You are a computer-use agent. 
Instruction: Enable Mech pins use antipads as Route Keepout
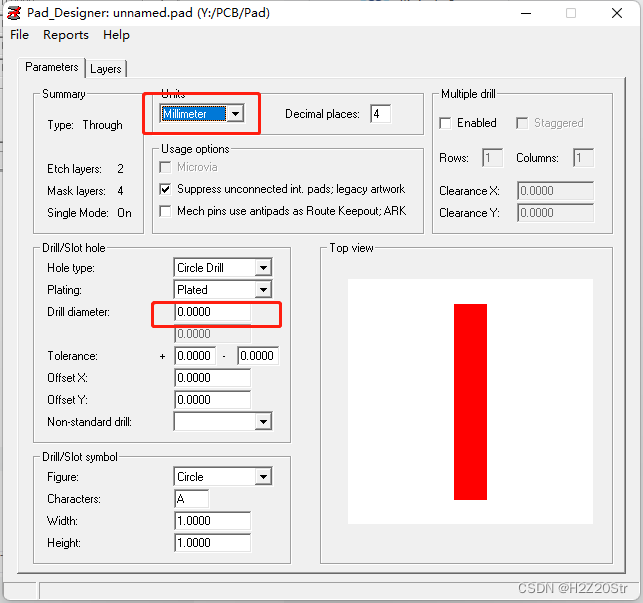165,211
